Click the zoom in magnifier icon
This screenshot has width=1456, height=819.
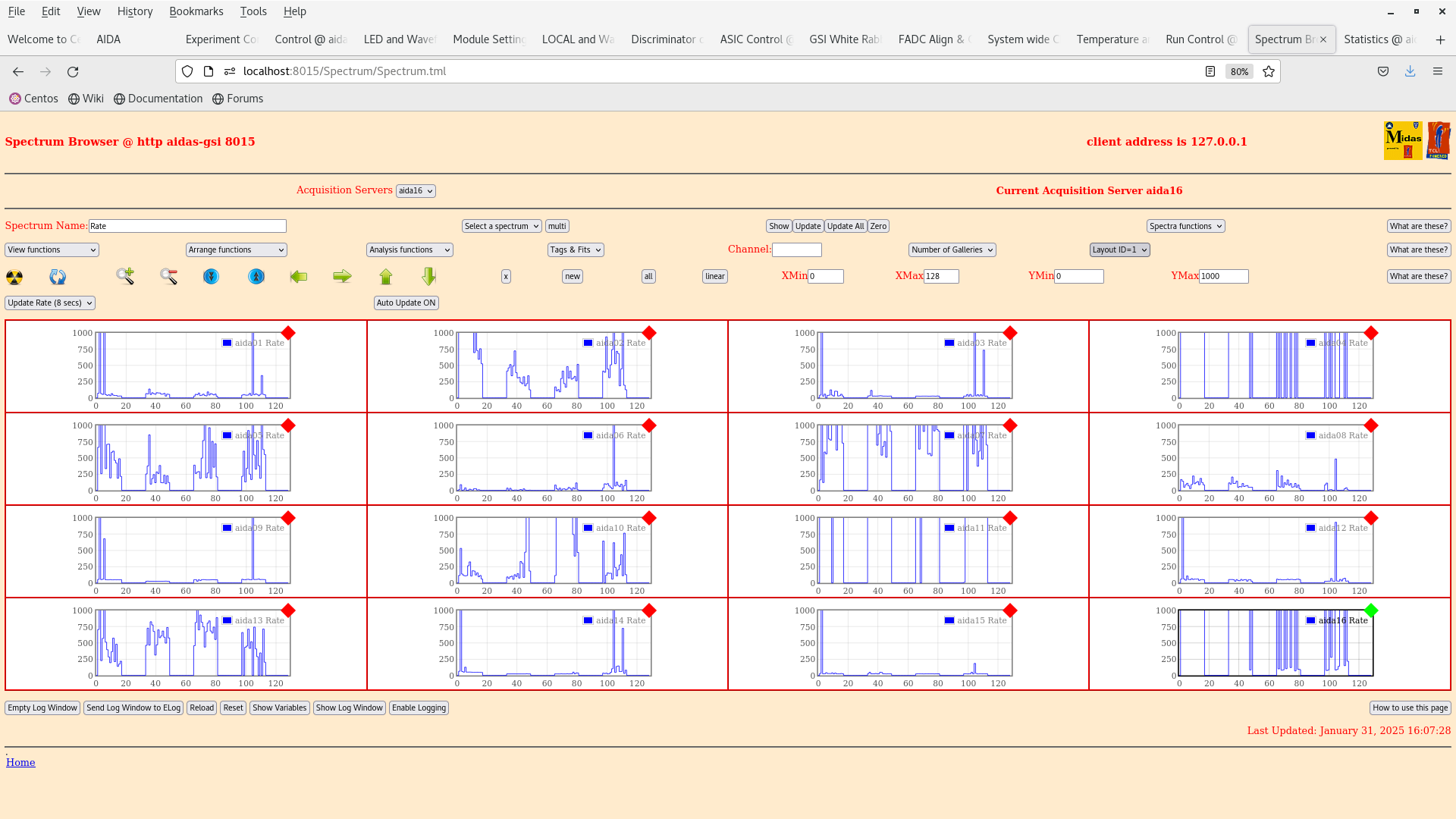point(125,276)
